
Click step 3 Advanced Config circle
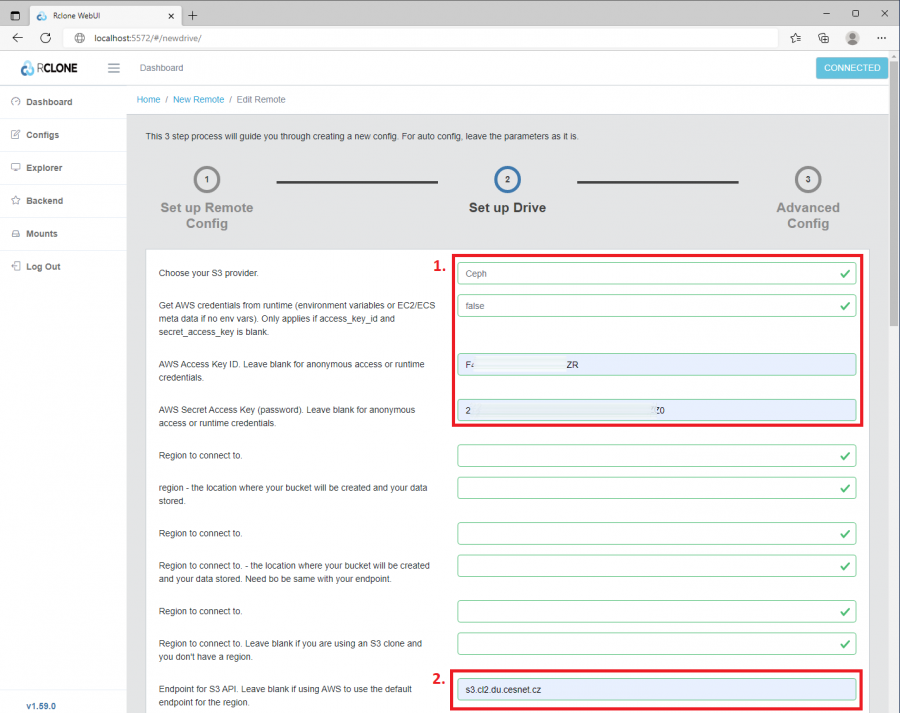pos(807,180)
